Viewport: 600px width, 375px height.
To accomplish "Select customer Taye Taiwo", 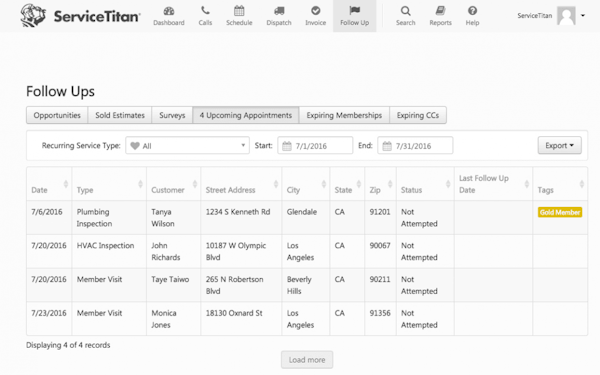I will tap(170, 279).
